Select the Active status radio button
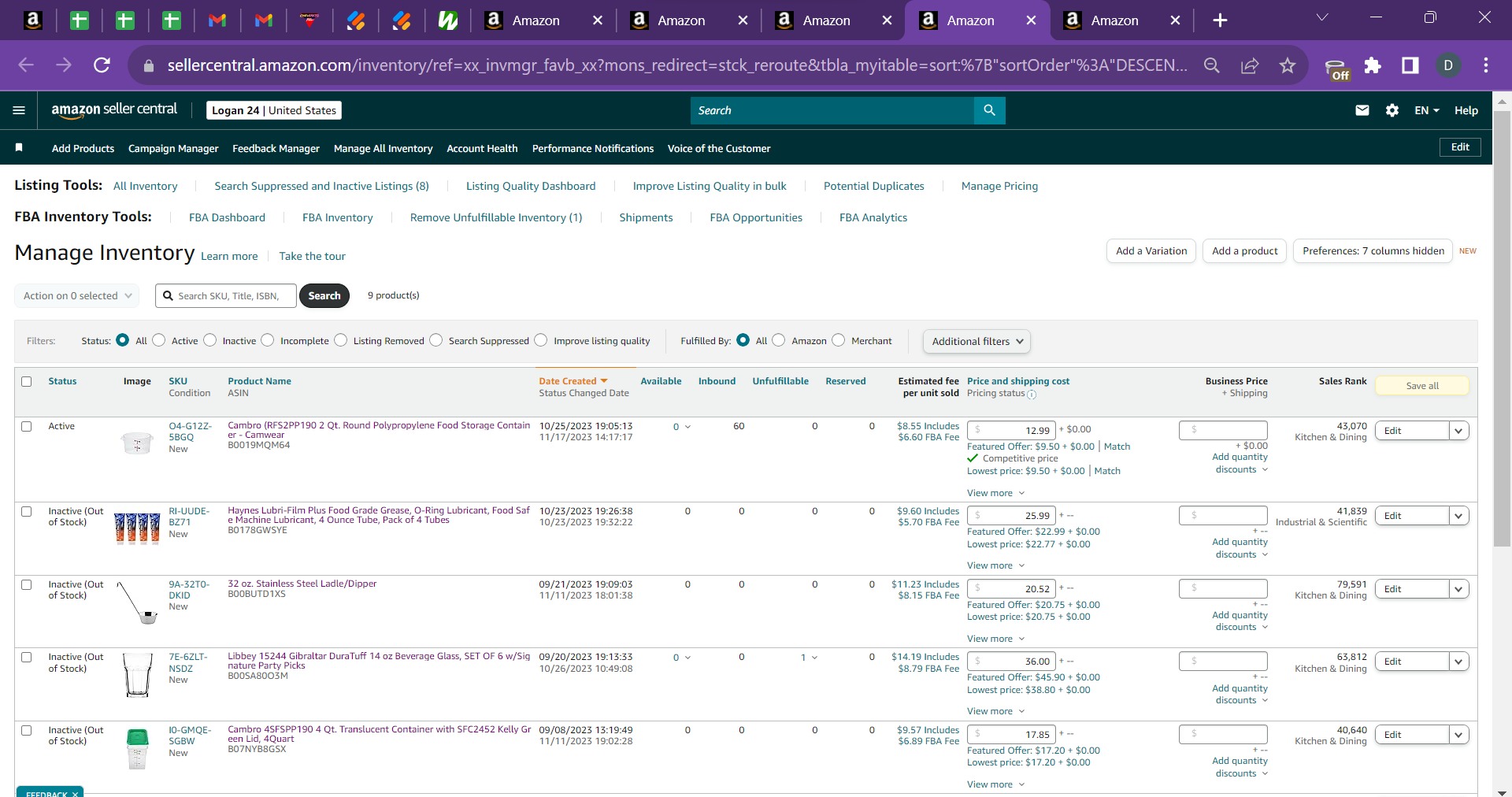The height and width of the screenshot is (797, 1512). pos(159,340)
